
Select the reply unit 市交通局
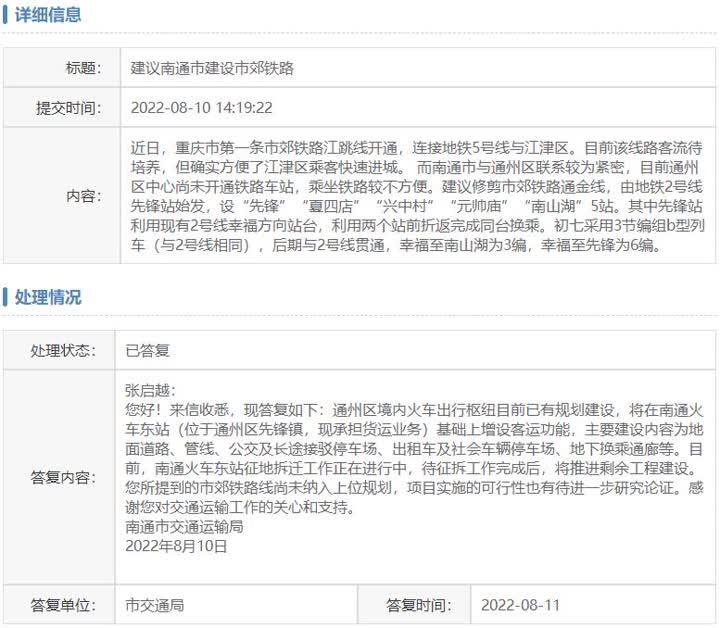155,605
